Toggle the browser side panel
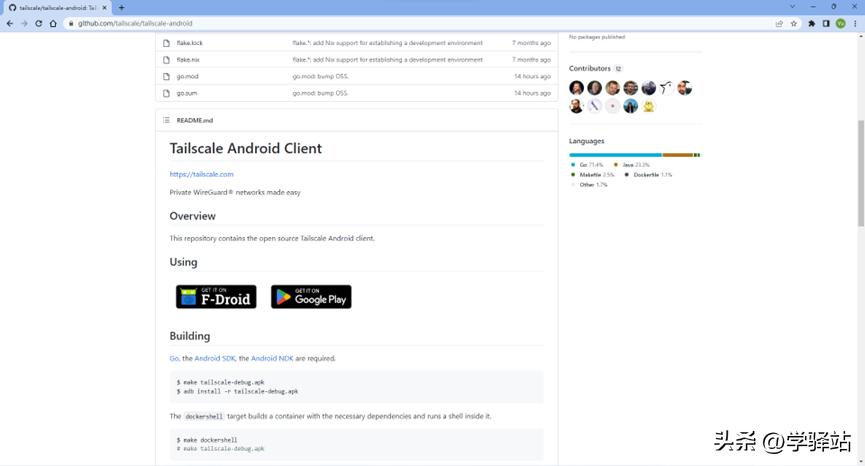865x466 pixels. click(826, 24)
